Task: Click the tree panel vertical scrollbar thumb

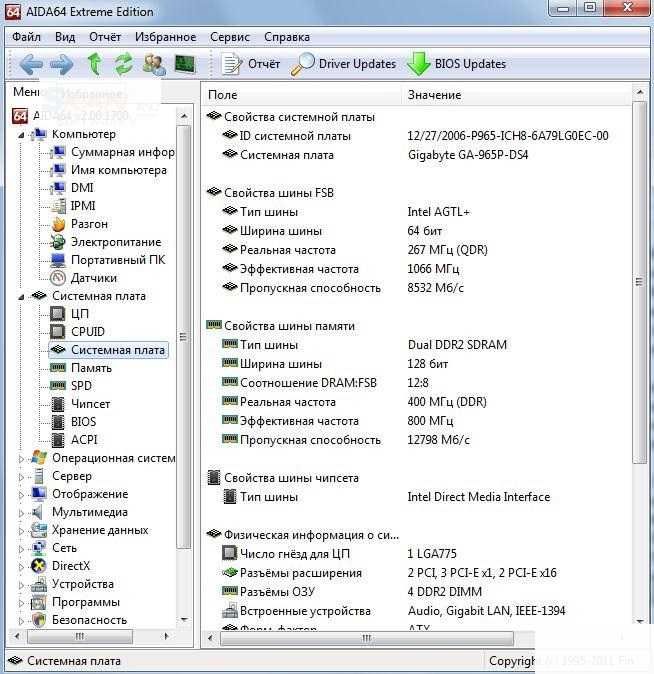Action: pos(184,337)
